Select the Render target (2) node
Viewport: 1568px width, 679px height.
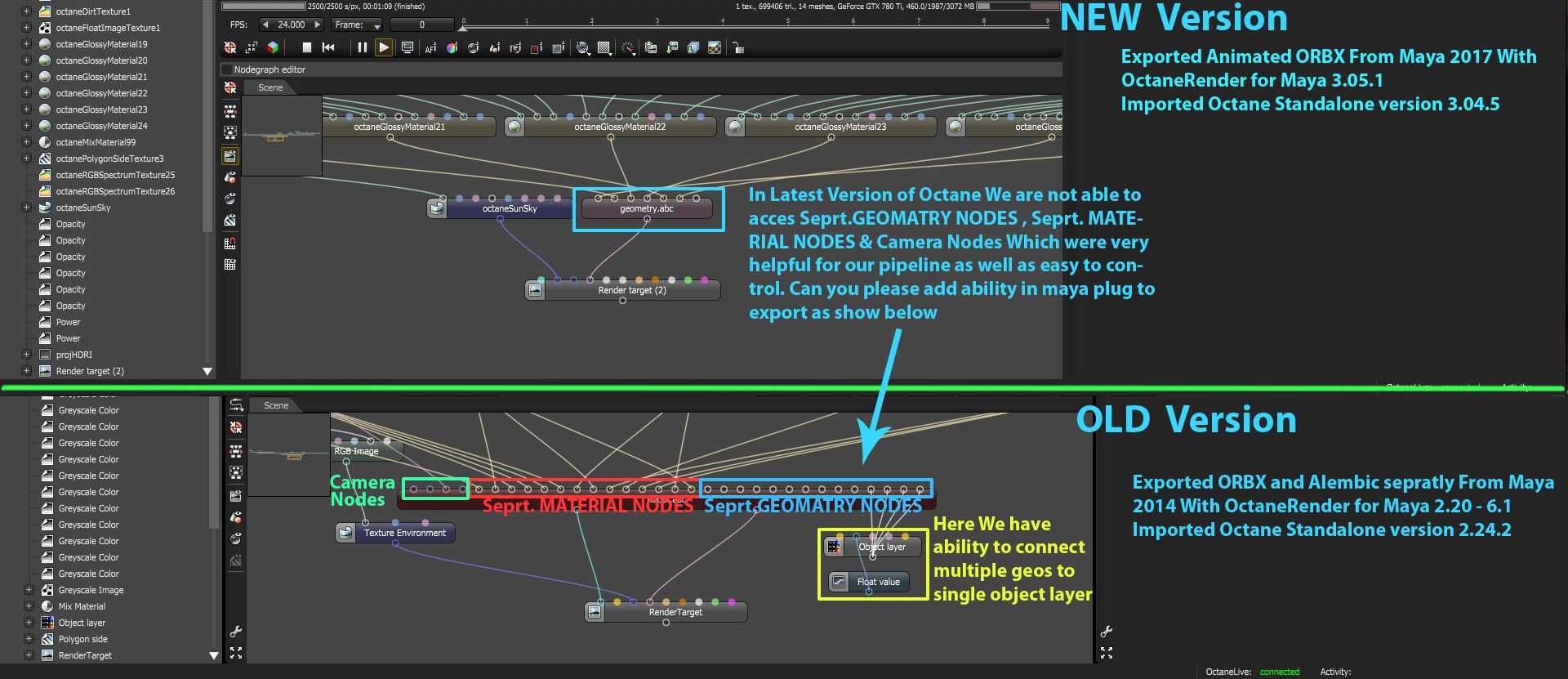(x=622, y=290)
